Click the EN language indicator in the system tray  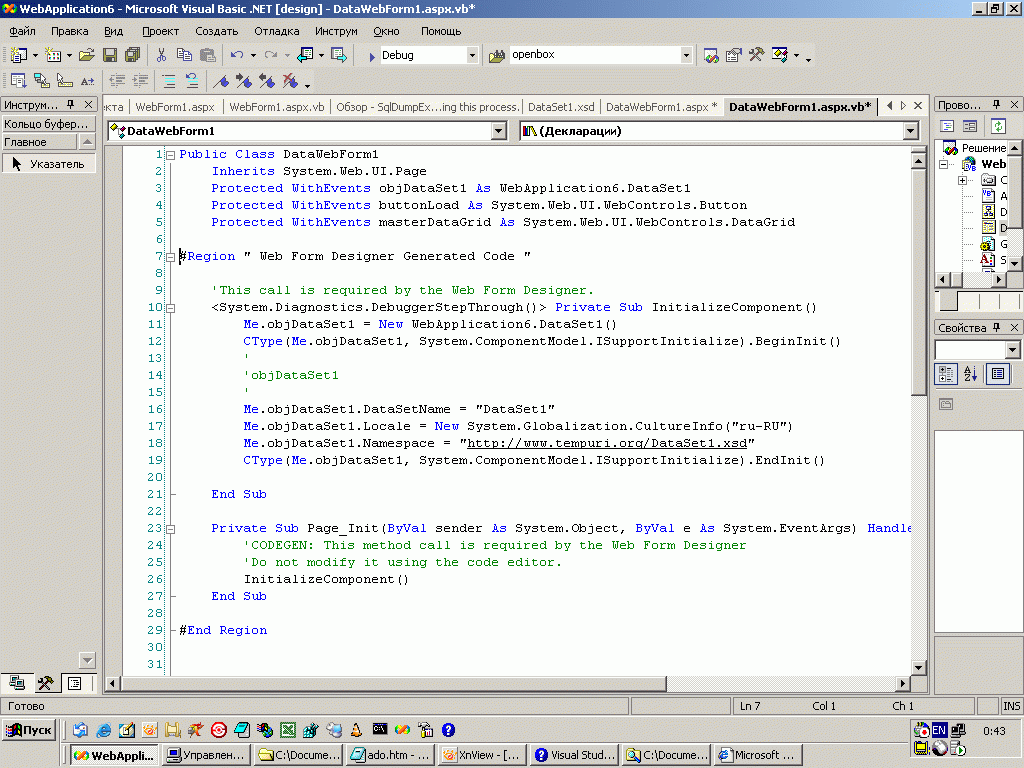939,730
